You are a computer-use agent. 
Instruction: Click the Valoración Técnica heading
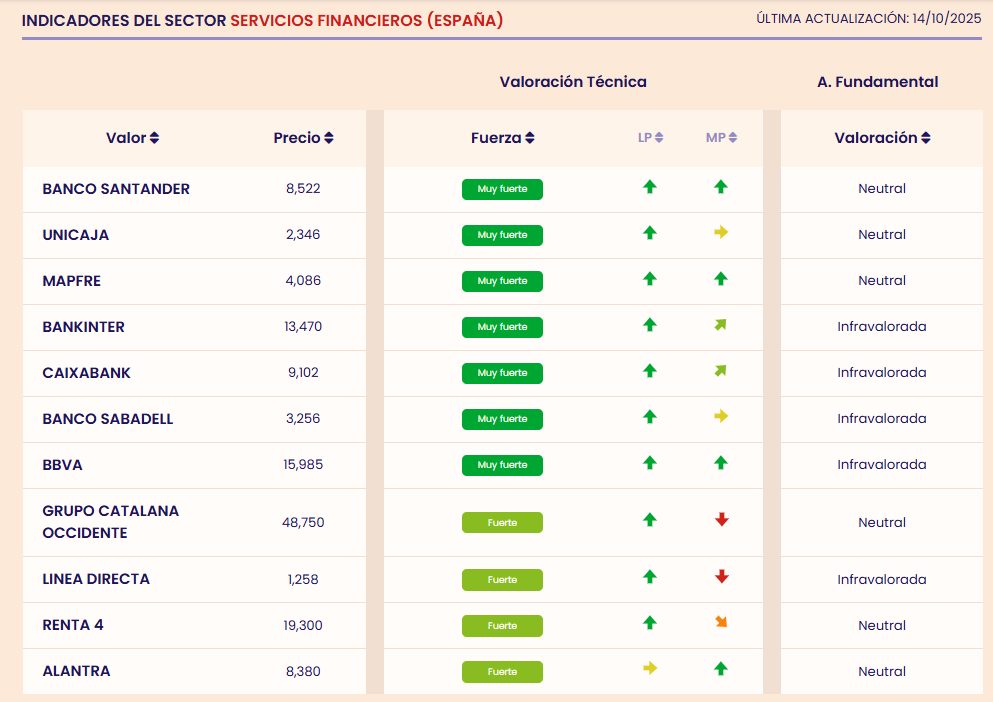pyautogui.click(x=573, y=82)
